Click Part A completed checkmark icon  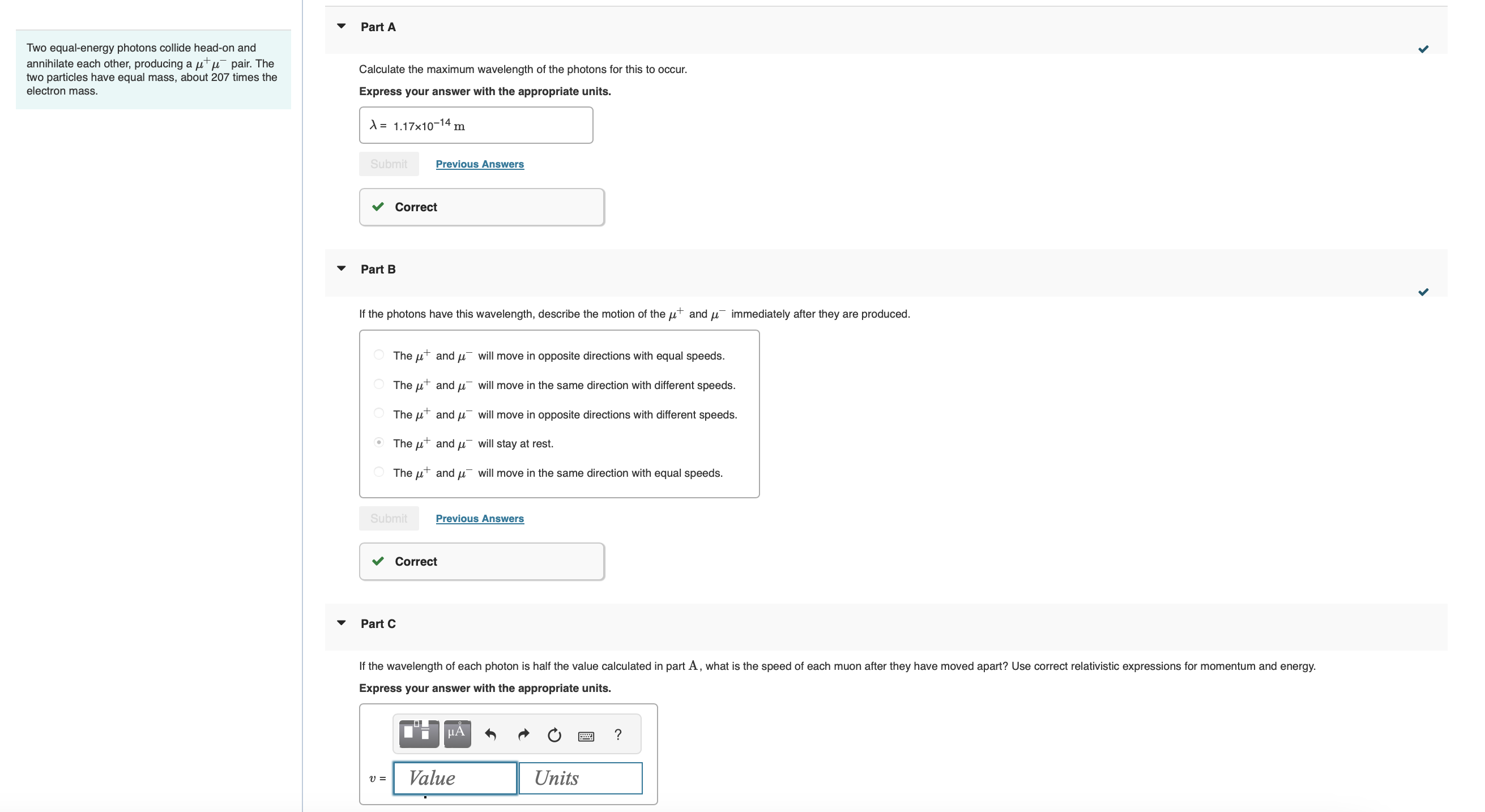pyautogui.click(x=1423, y=49)
